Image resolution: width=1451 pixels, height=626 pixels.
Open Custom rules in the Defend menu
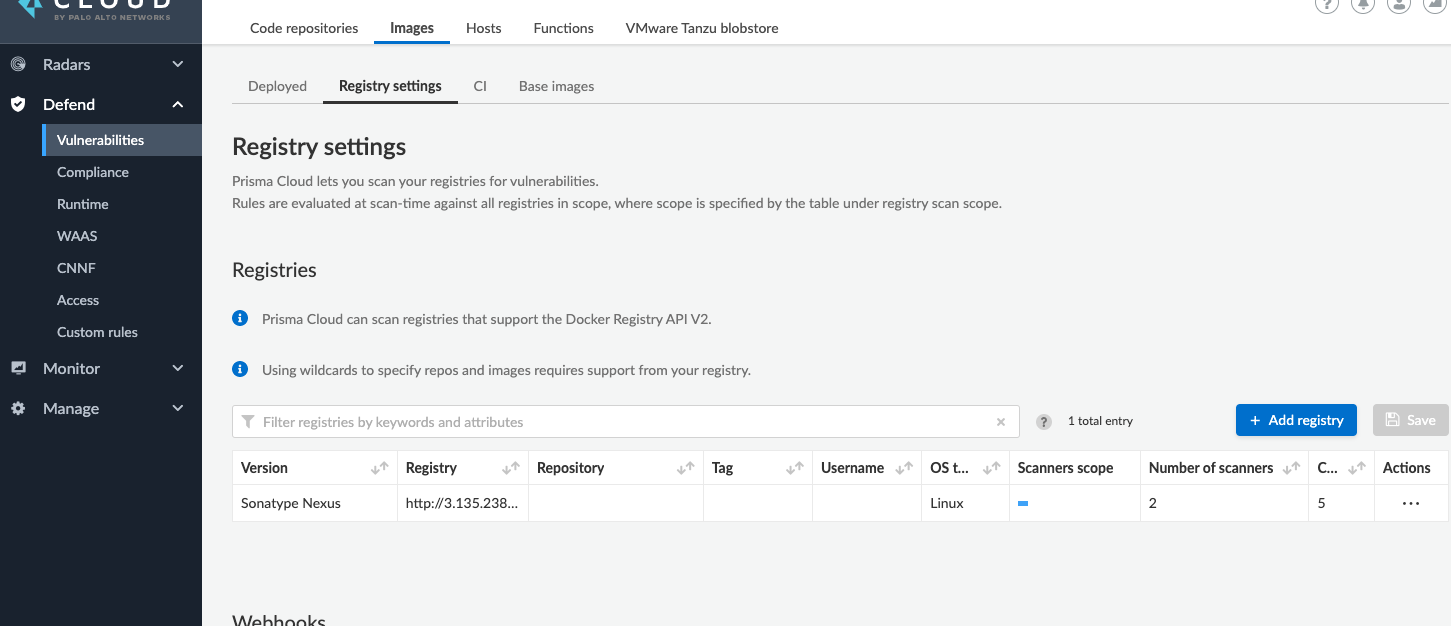pyautogui.click(x=97, y=332)
